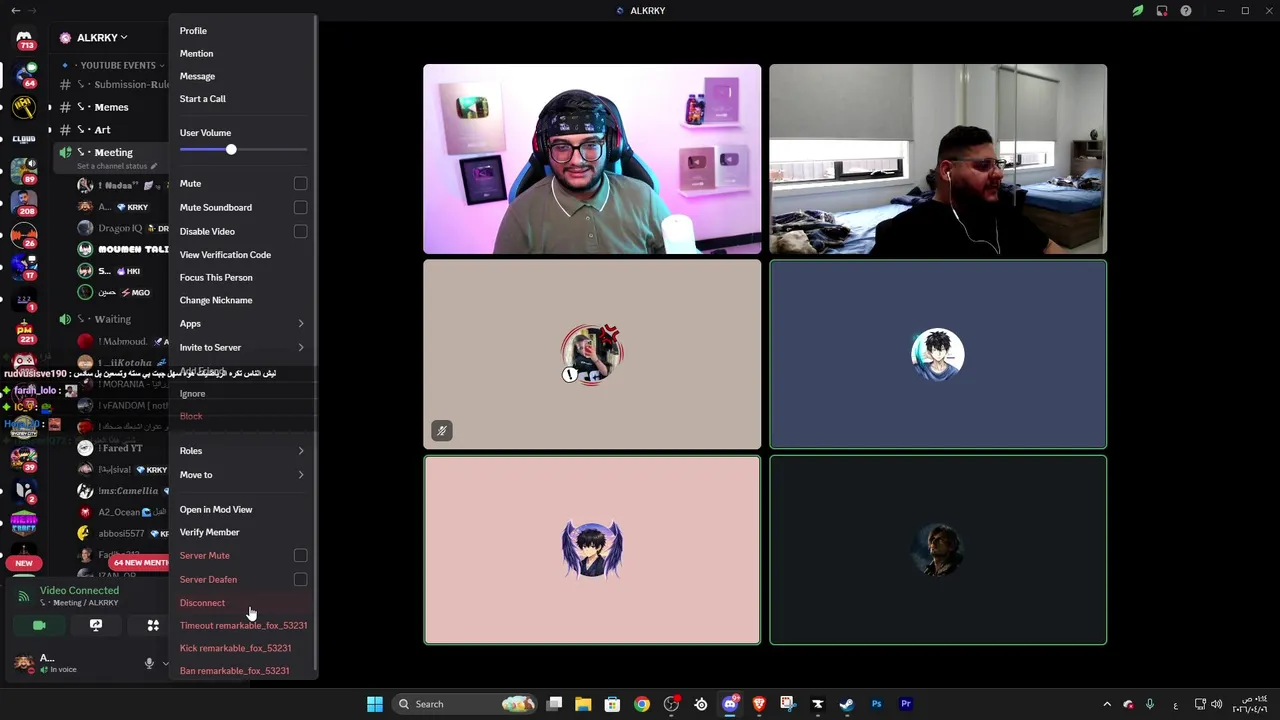Adjust the User Volume slider handle
1280x720 pixels.
[231, 150]
